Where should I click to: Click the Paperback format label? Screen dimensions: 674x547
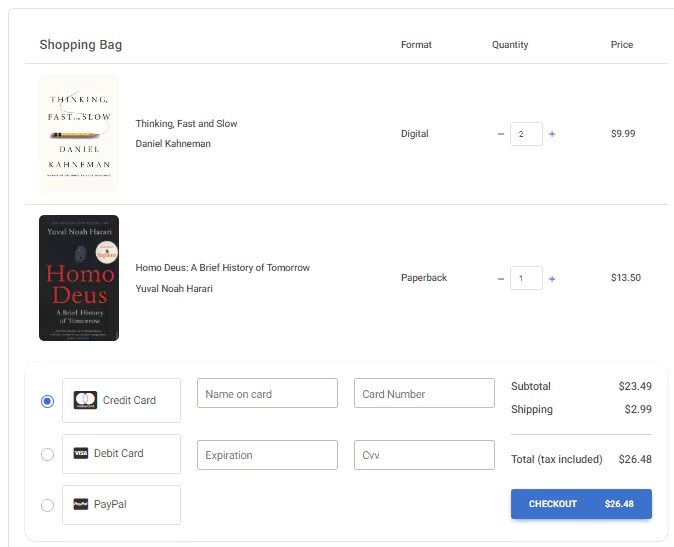(x=424, y=278)
